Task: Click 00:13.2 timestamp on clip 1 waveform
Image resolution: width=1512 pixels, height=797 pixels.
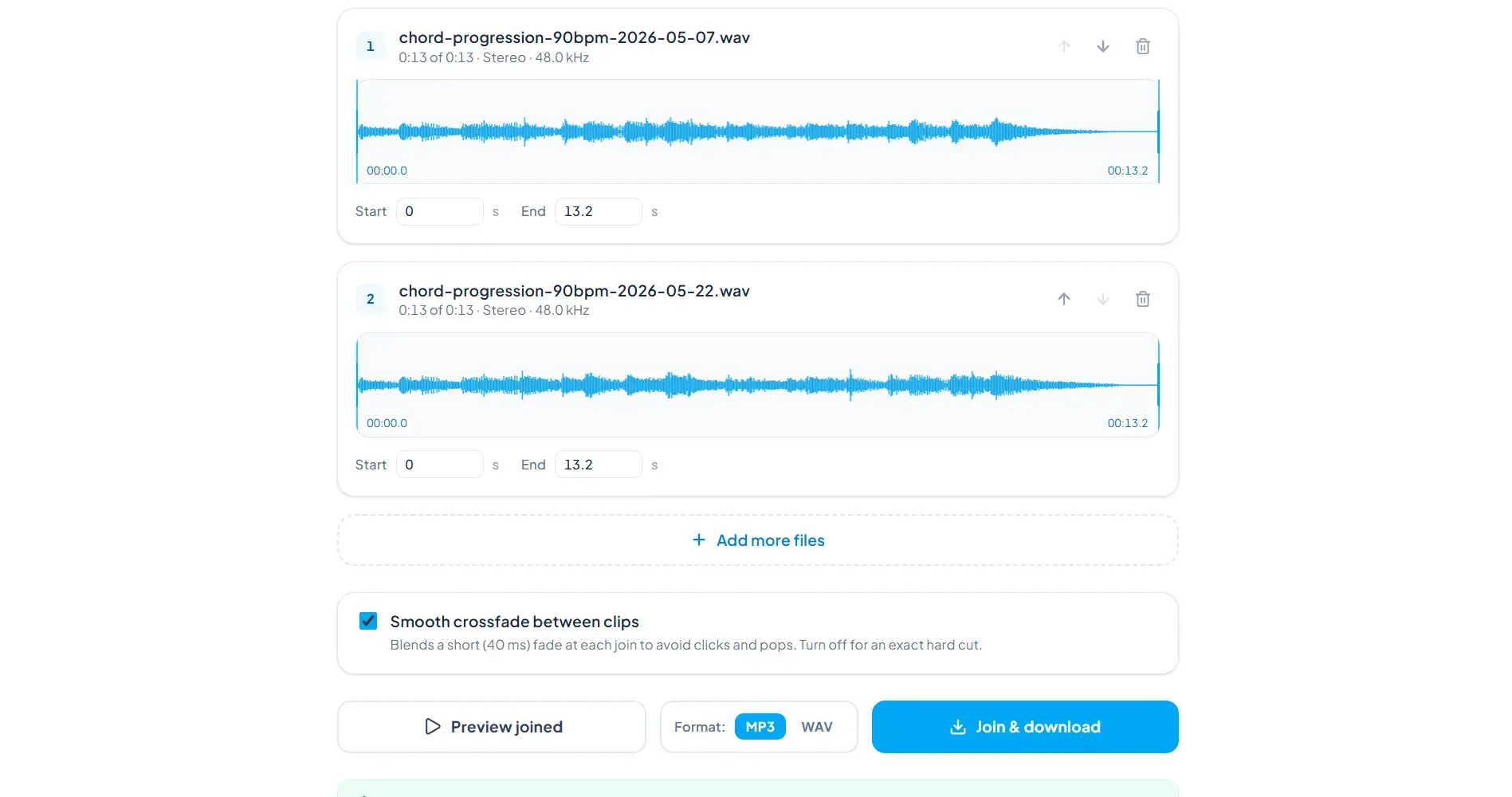Action: [1128, 171]
